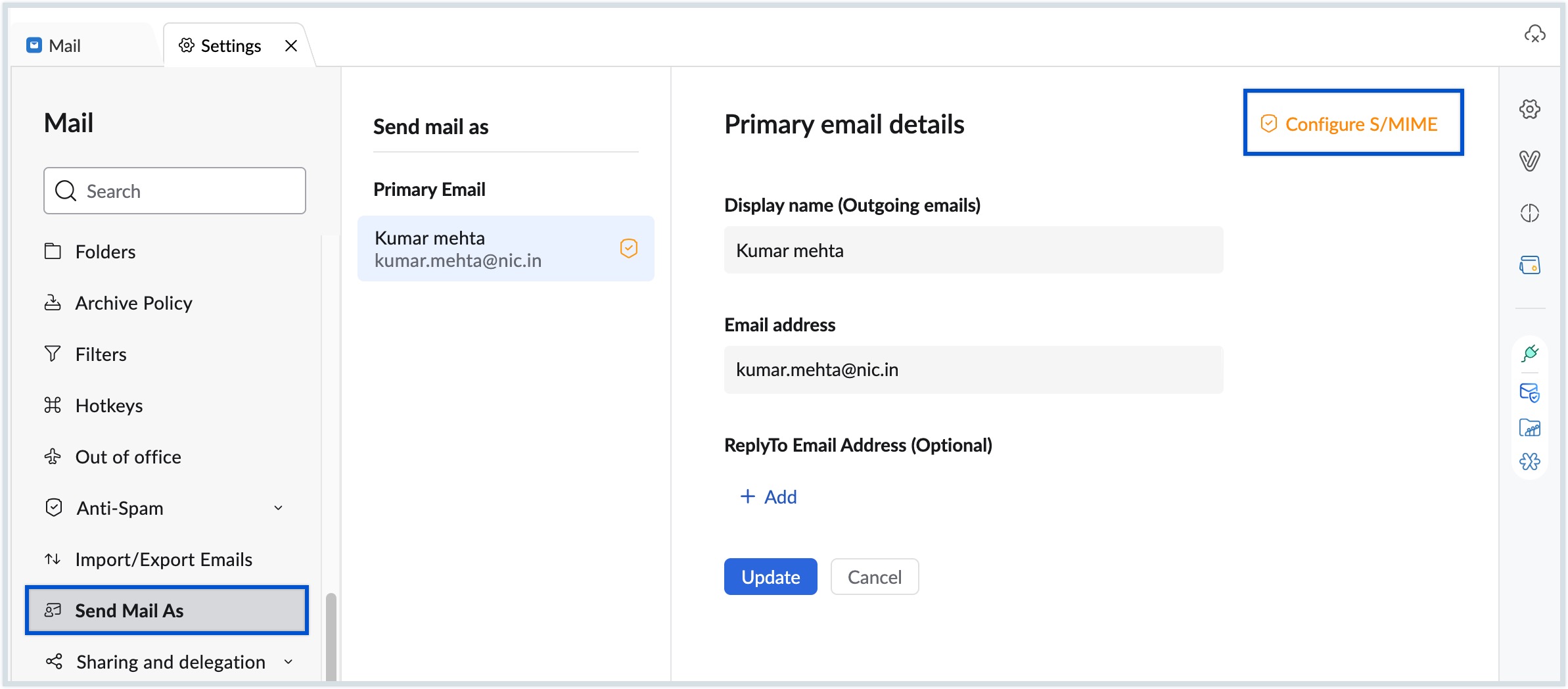This screenshot has height=689, width=1568.
Task: Click the paperclip attachment viewer icon
Action: [1529, 160]
